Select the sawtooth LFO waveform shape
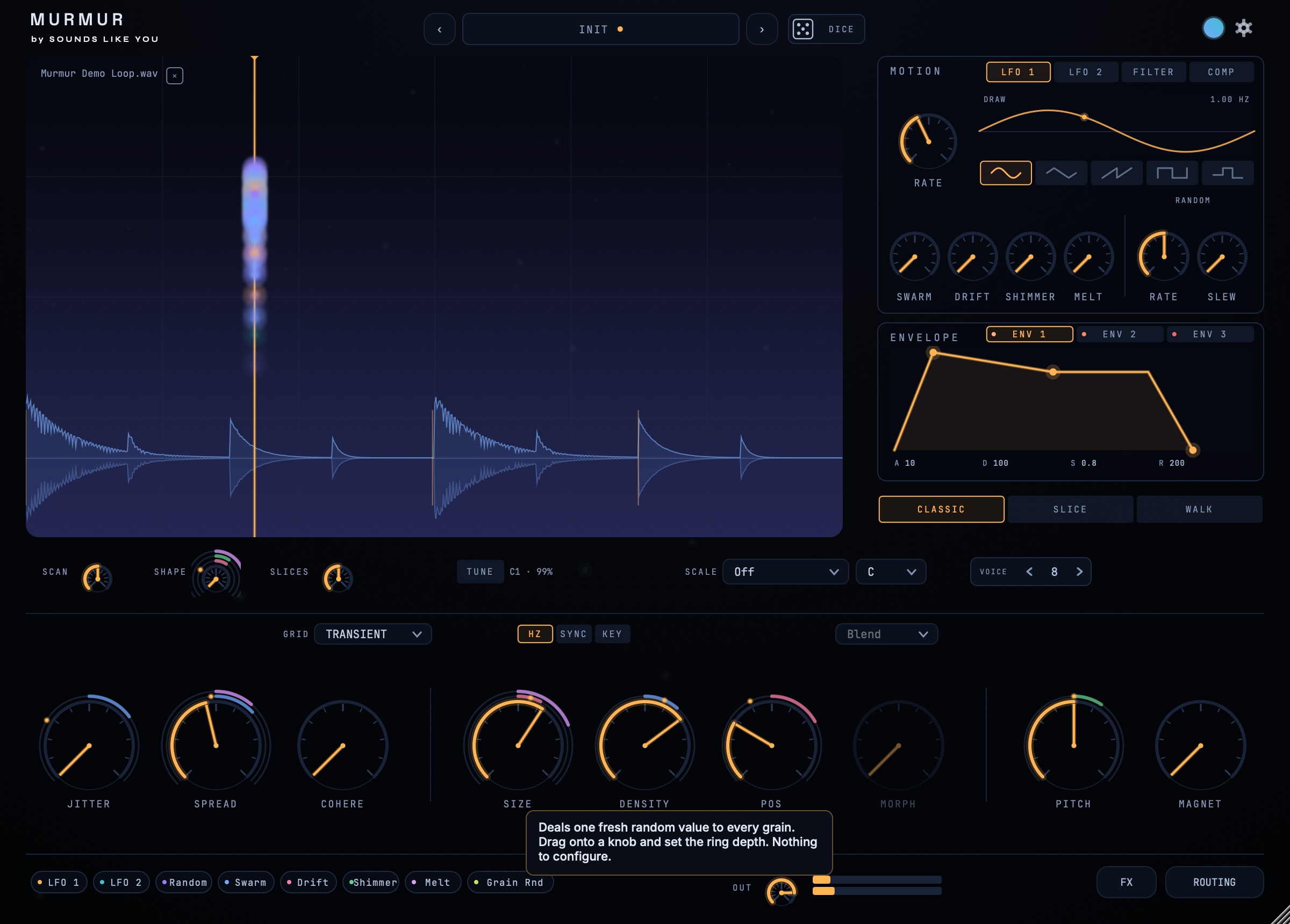 (1116, 173)
